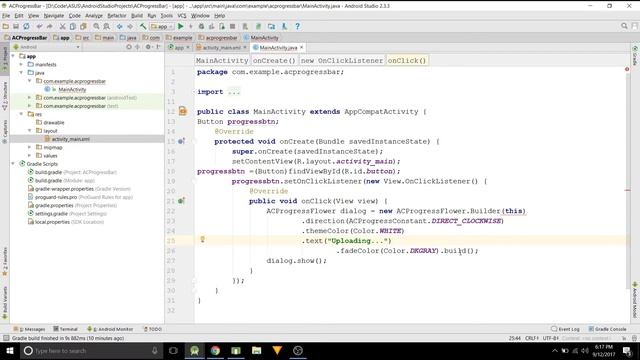Close the MainActivity.java tab

302,47
